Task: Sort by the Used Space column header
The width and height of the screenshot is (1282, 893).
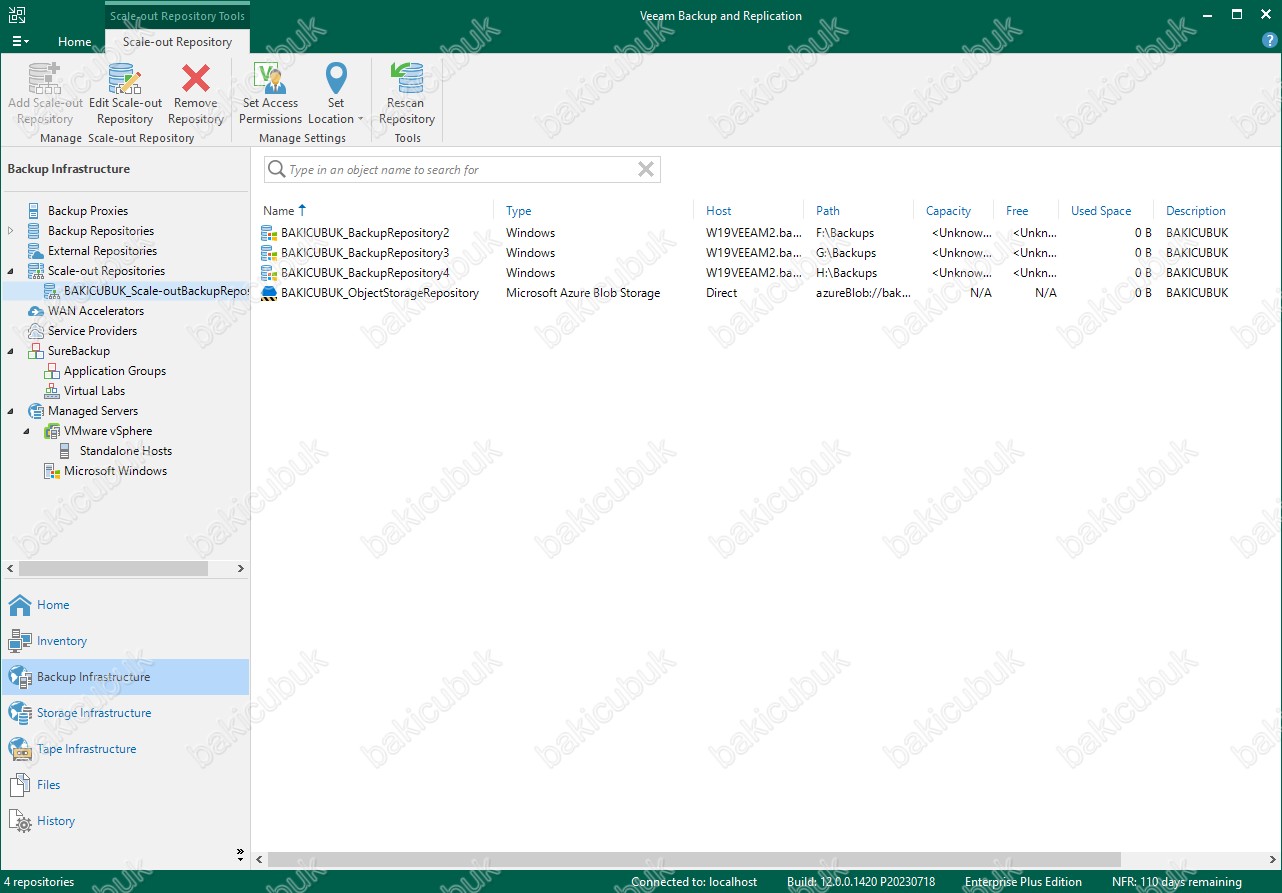Action: click(1101, 211)
